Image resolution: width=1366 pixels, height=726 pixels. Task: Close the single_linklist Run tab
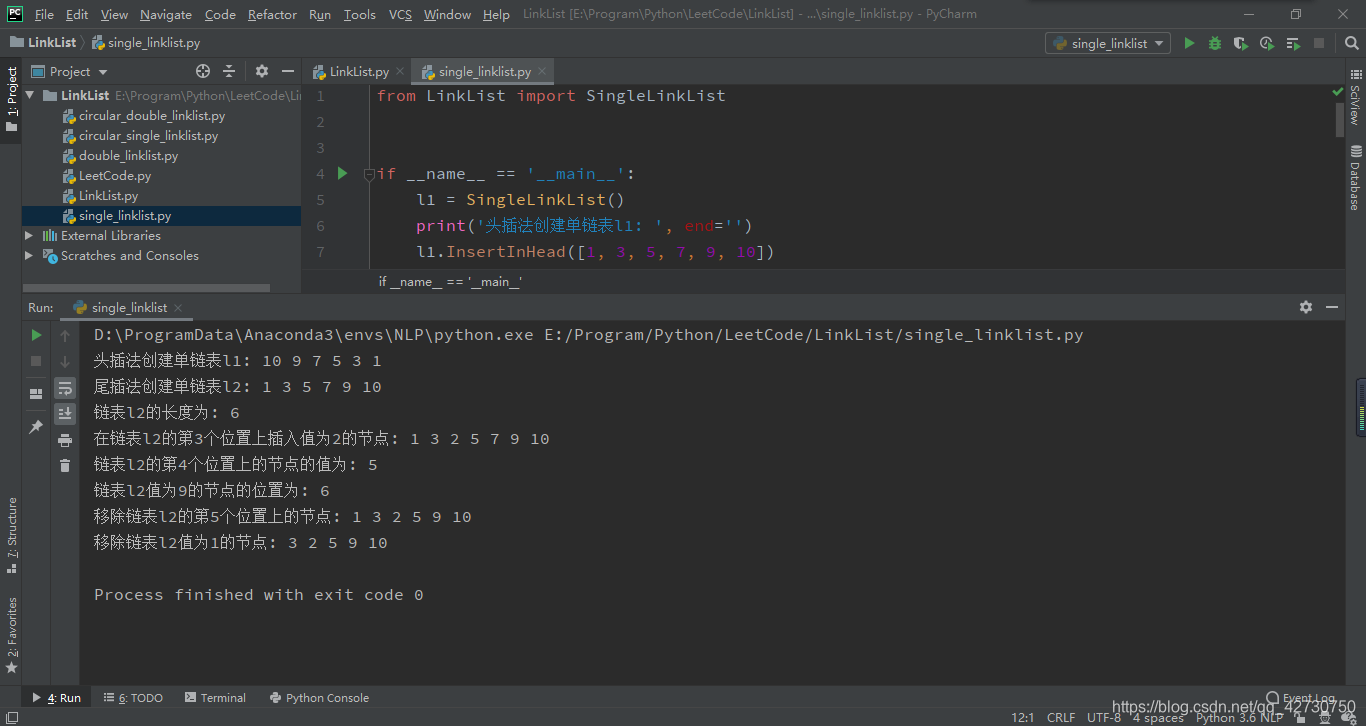(178, 307)
